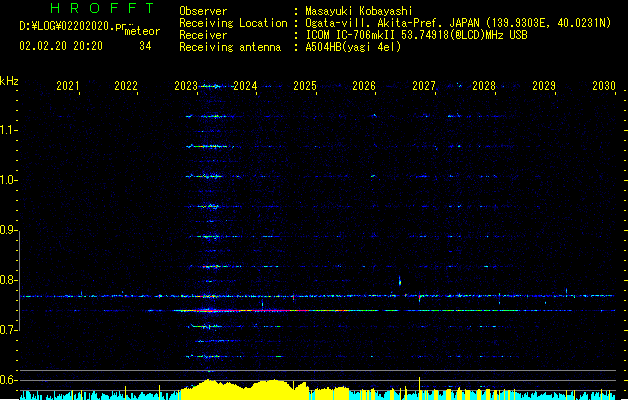Image resolution: width=629 pixels, height=400 pixels.
Task: Click the 2025 time axis label
Action: coord(305,86)
